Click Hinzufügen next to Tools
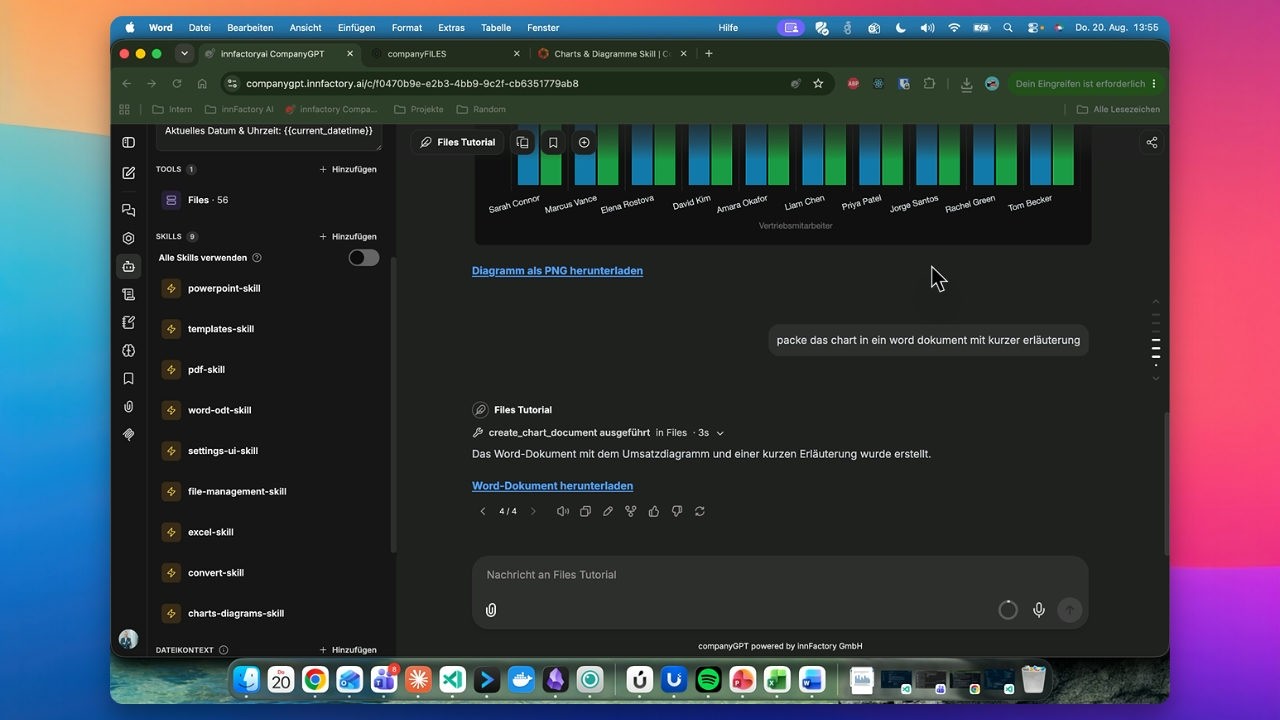The height and width of the screenshot is (720, 1280). coord(348,170)
